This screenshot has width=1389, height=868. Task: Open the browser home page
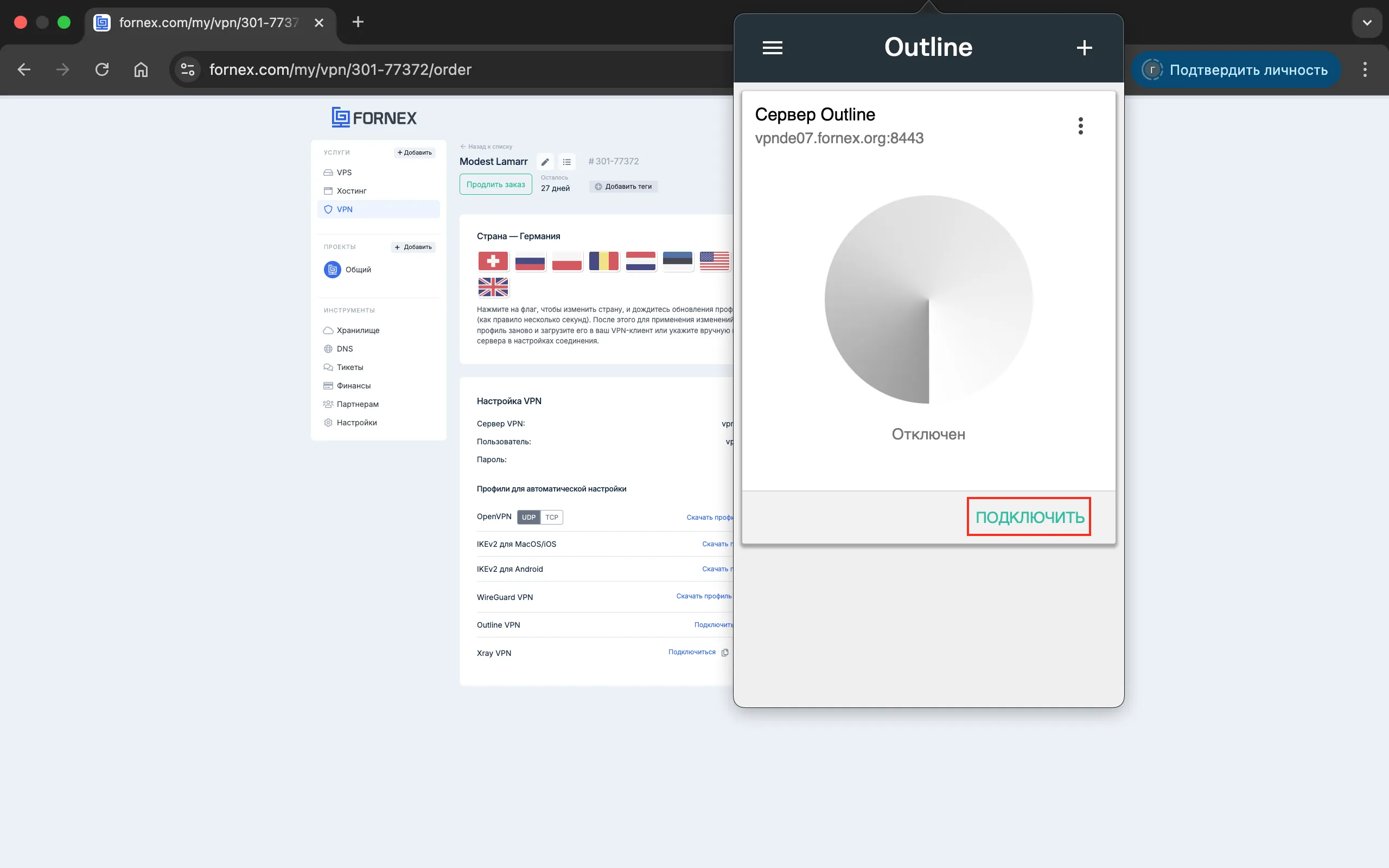click(x=141, y=69)
